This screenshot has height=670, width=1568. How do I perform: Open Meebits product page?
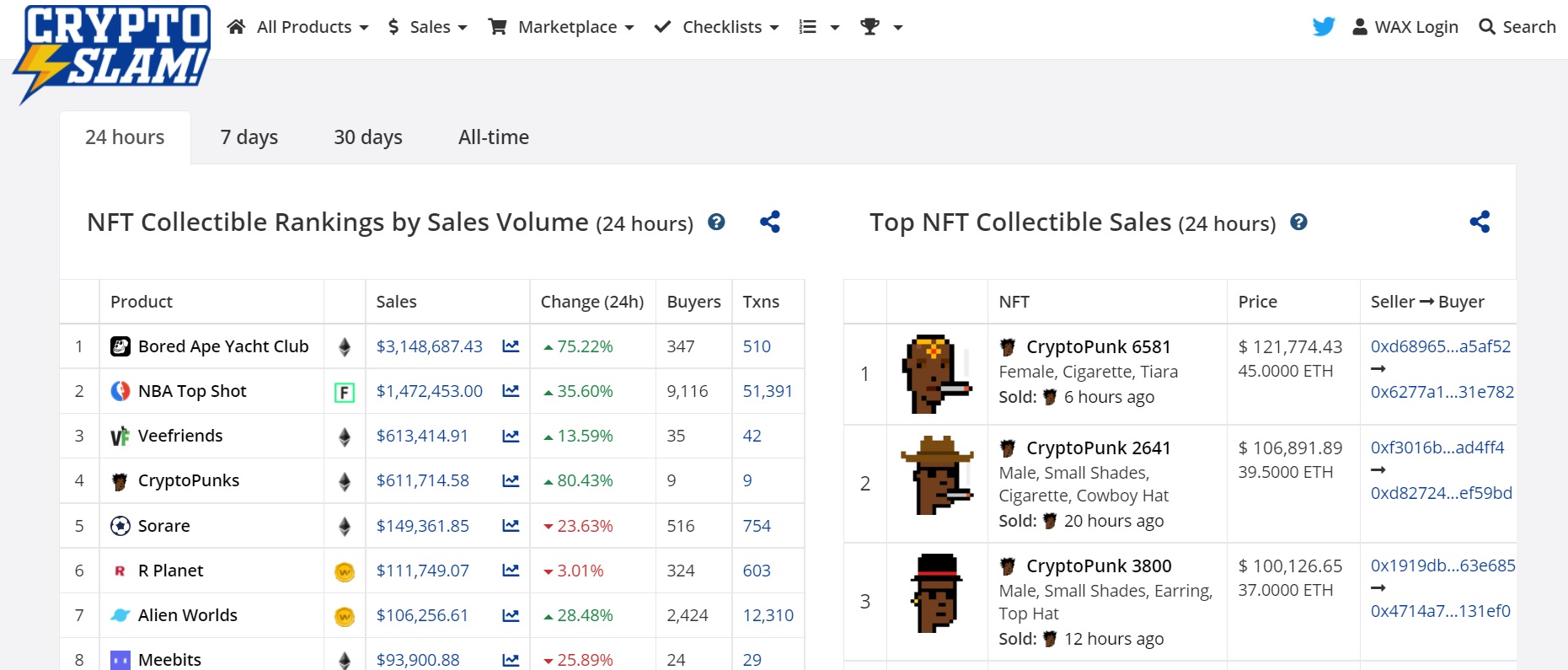[169, 660]
